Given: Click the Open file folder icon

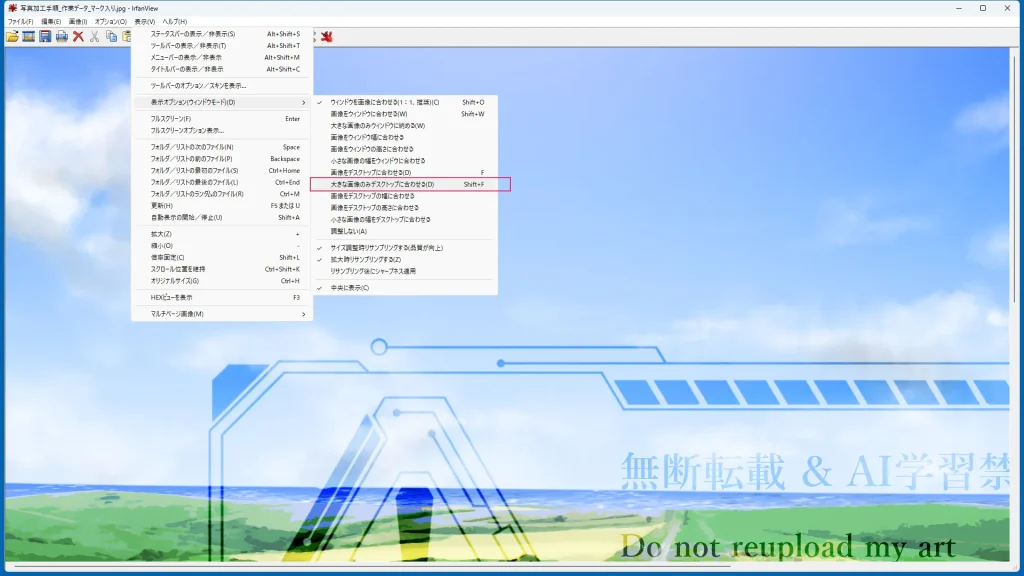Looking at the screenshot, I should [12, 37].
